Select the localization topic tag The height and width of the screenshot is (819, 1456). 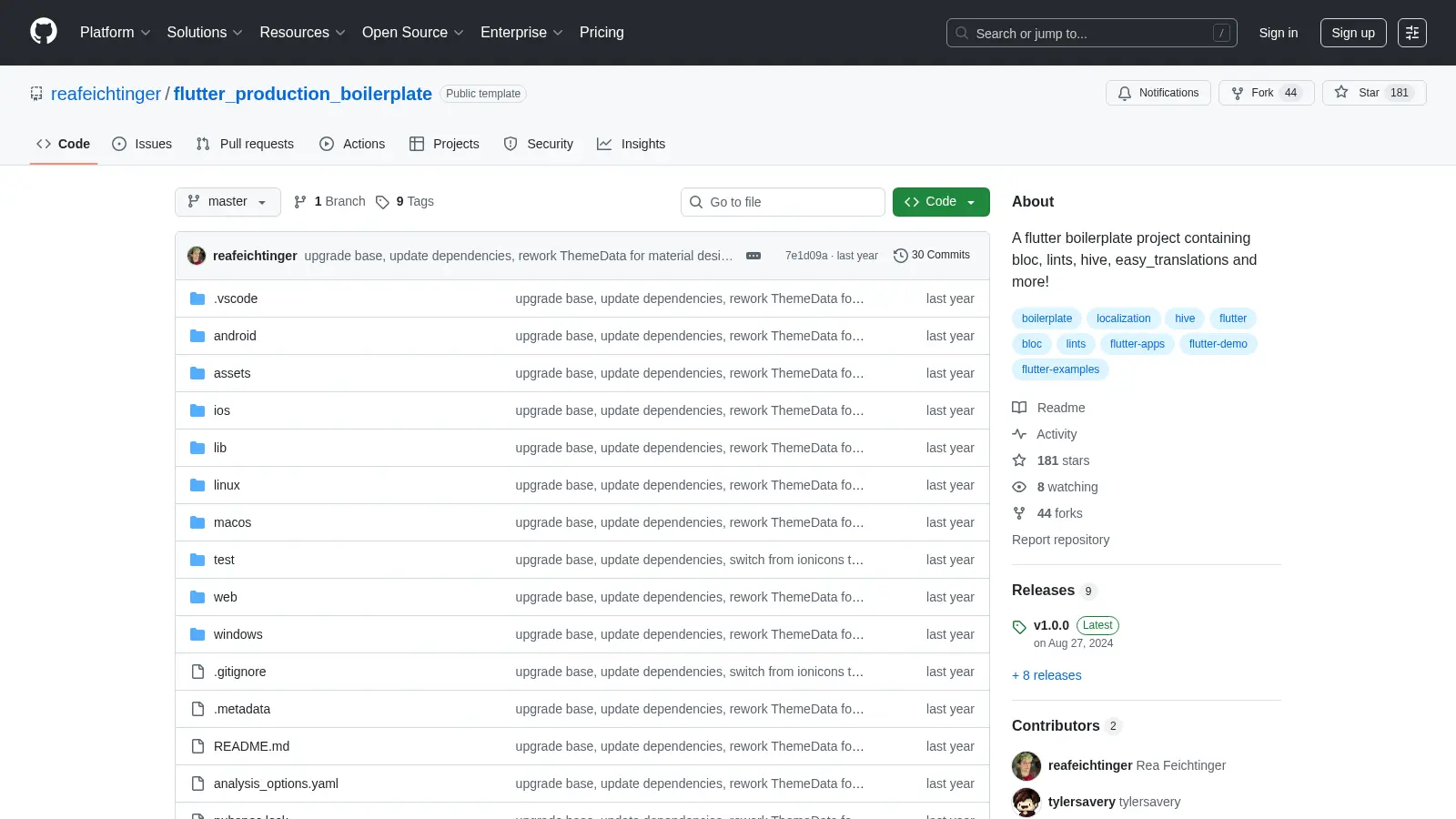pos(1123,318)
